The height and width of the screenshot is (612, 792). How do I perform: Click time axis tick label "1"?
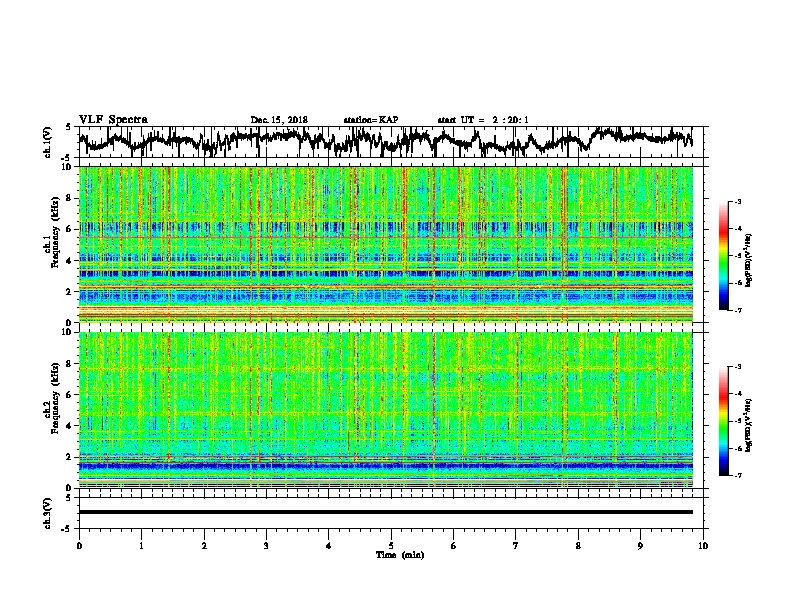click(142, 546)
